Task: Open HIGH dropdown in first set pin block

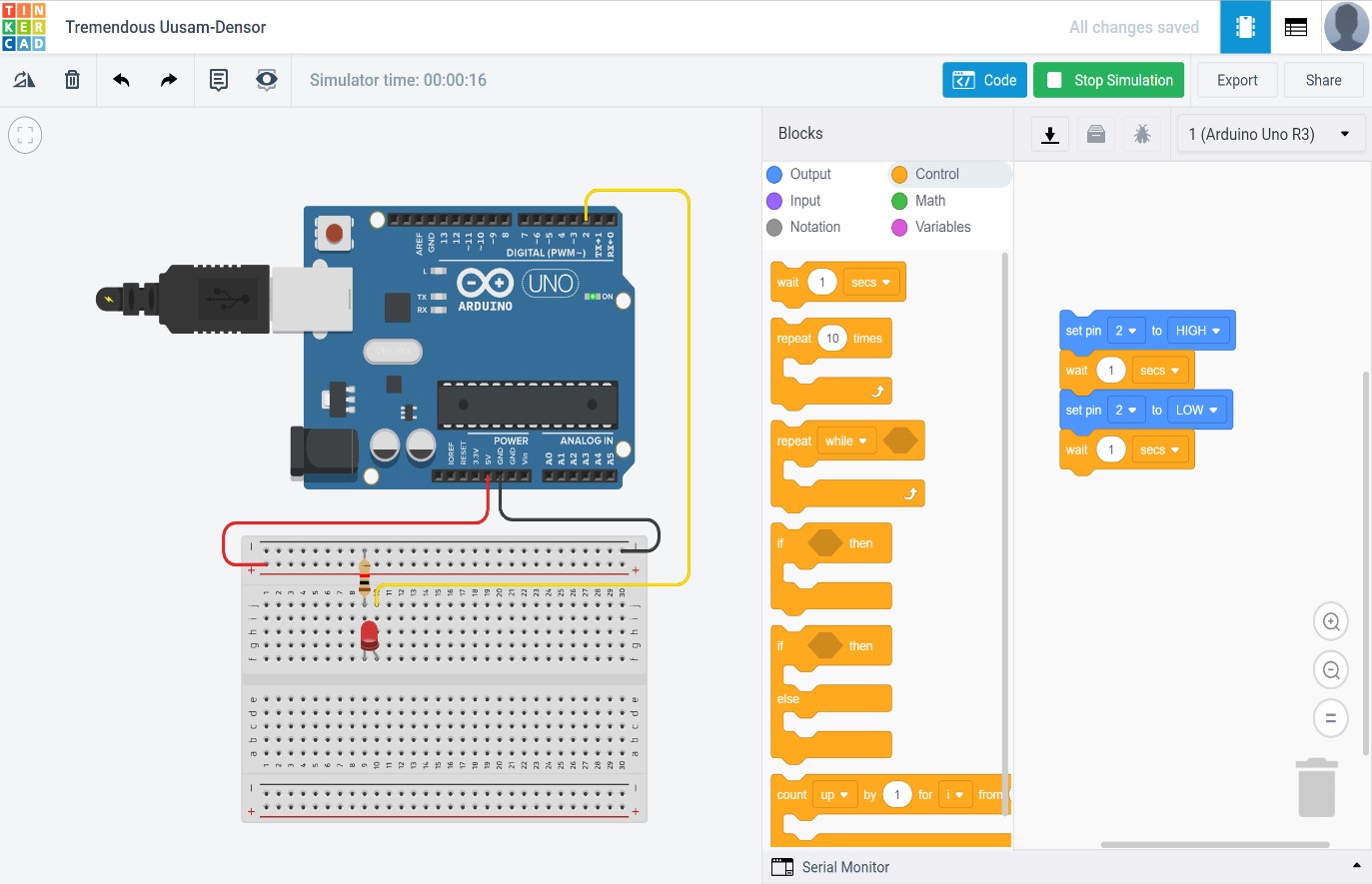Action: (1198, 331)
